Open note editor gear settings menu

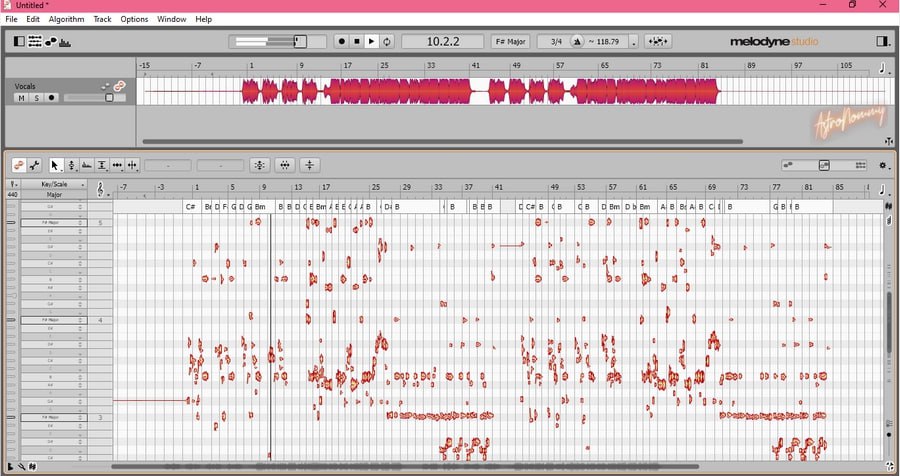pyautogui.click(x=883, y=165)
